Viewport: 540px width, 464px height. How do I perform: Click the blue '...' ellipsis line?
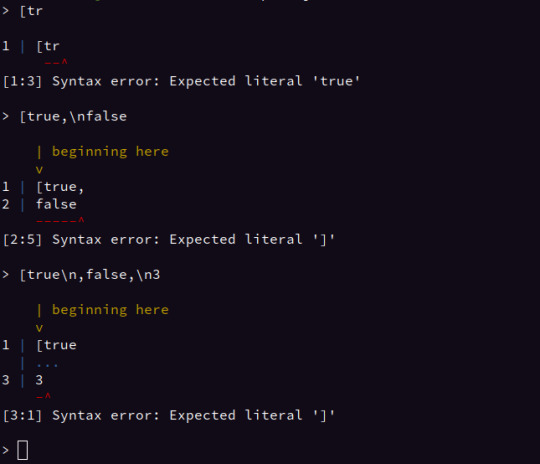tap(47, 364)
